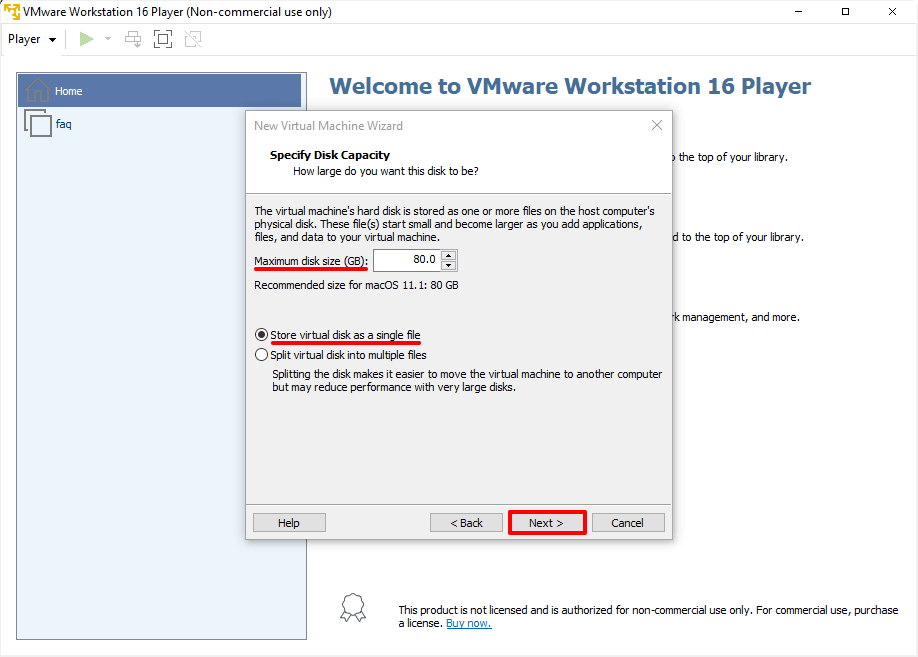
Task: Click Next to continue the wizard
Action: [x=546, y=523]
